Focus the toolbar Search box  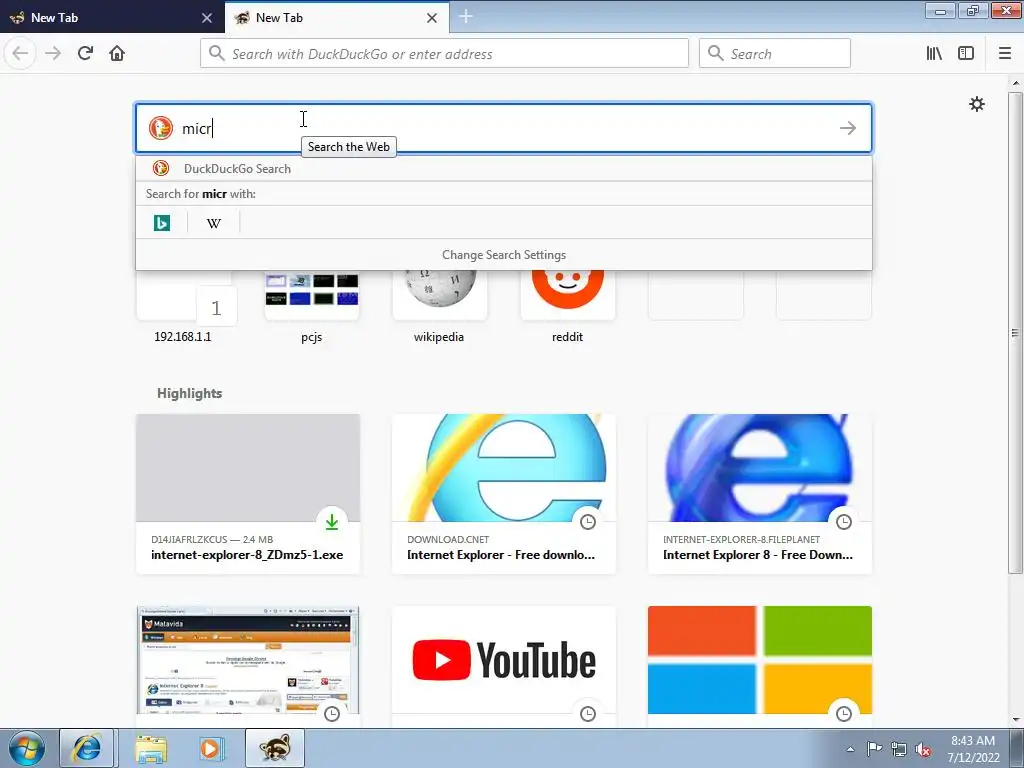pos(775,54)
